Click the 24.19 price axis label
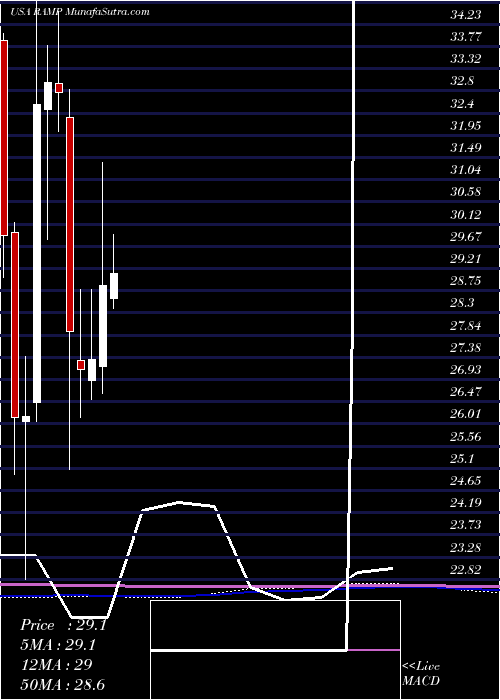 pyautogui.click(x=466, y=504)
